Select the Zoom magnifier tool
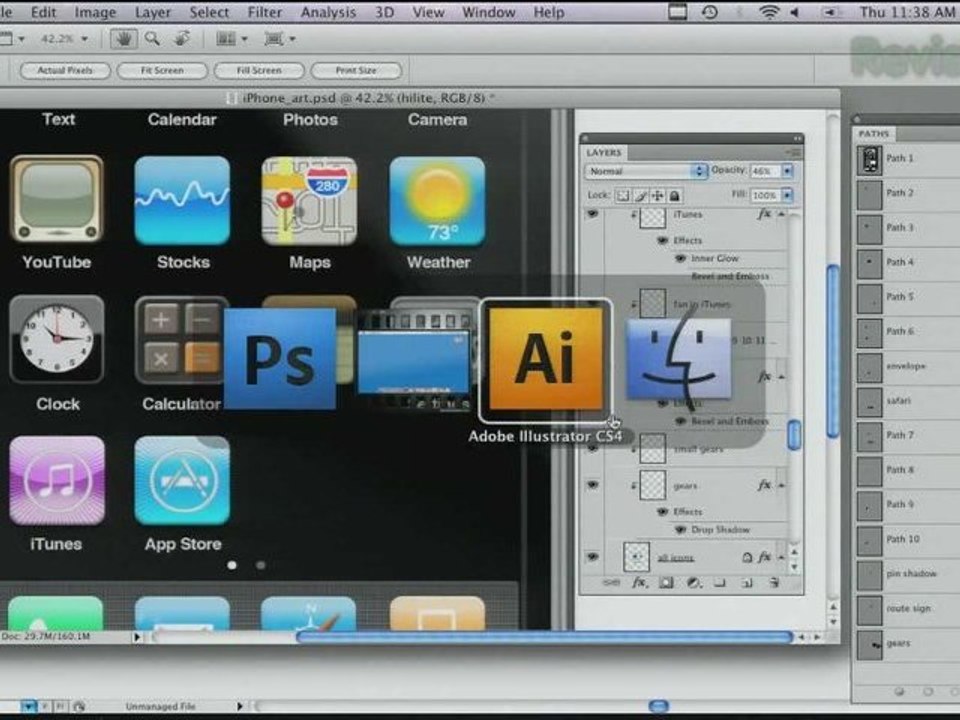 152,39
